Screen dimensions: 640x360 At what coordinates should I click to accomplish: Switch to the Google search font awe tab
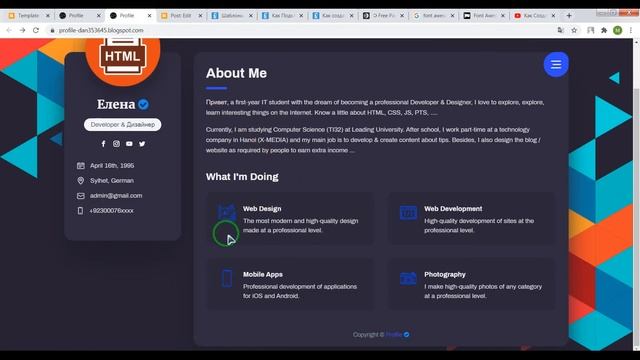tap(433, 16)
